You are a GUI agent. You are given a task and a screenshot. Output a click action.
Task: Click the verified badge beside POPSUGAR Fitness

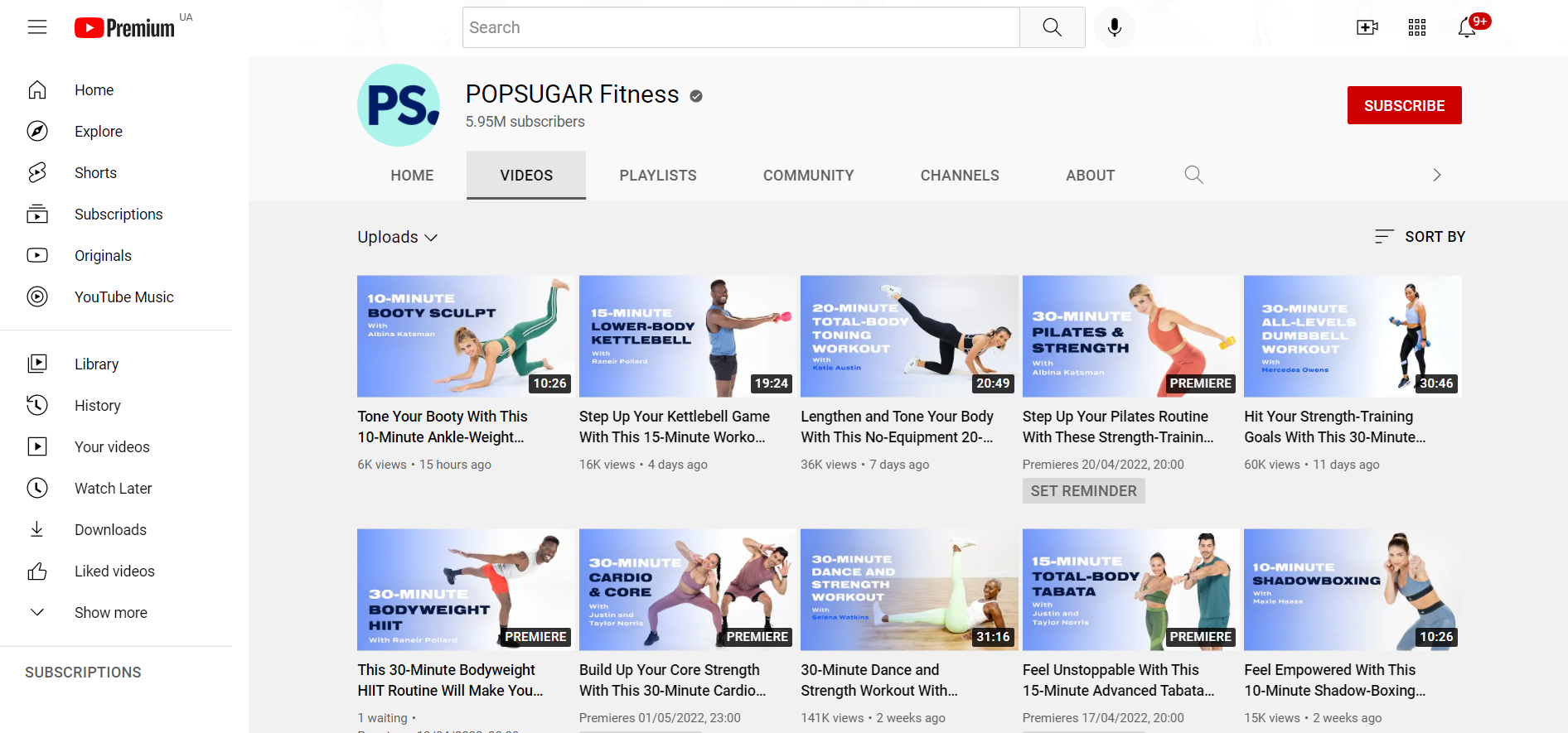point(696,96)
